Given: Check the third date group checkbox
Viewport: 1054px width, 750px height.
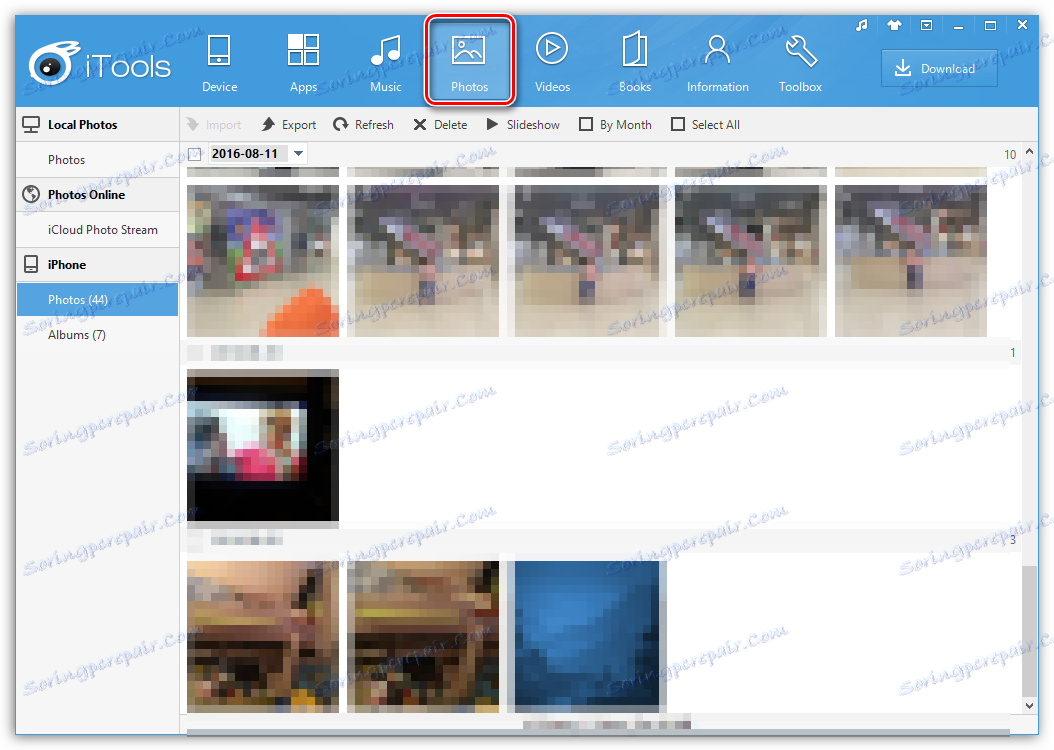Looking at the screenshot, I should (x=195, y=540).
